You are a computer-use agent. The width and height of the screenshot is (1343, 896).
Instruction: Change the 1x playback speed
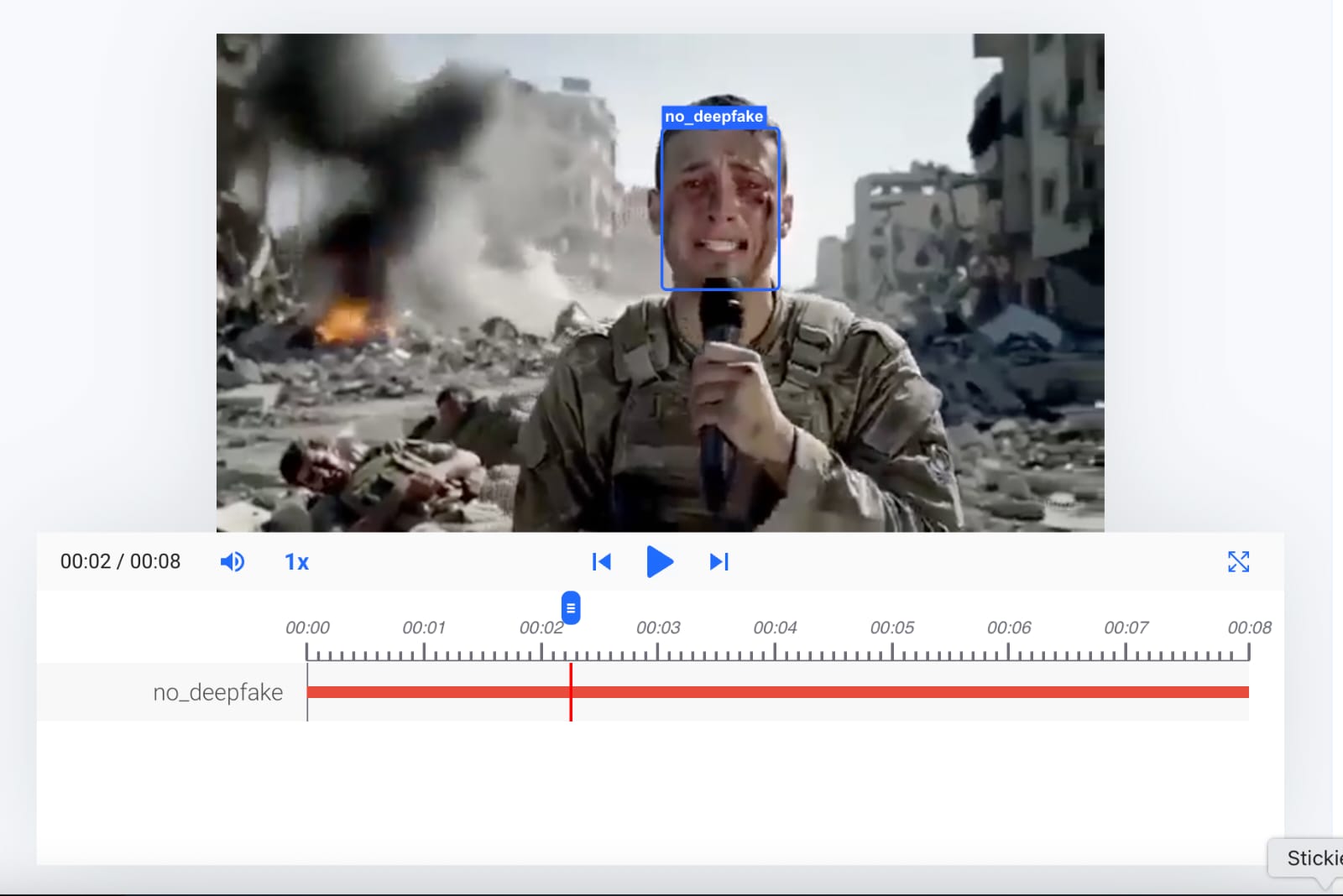[296, 562]
